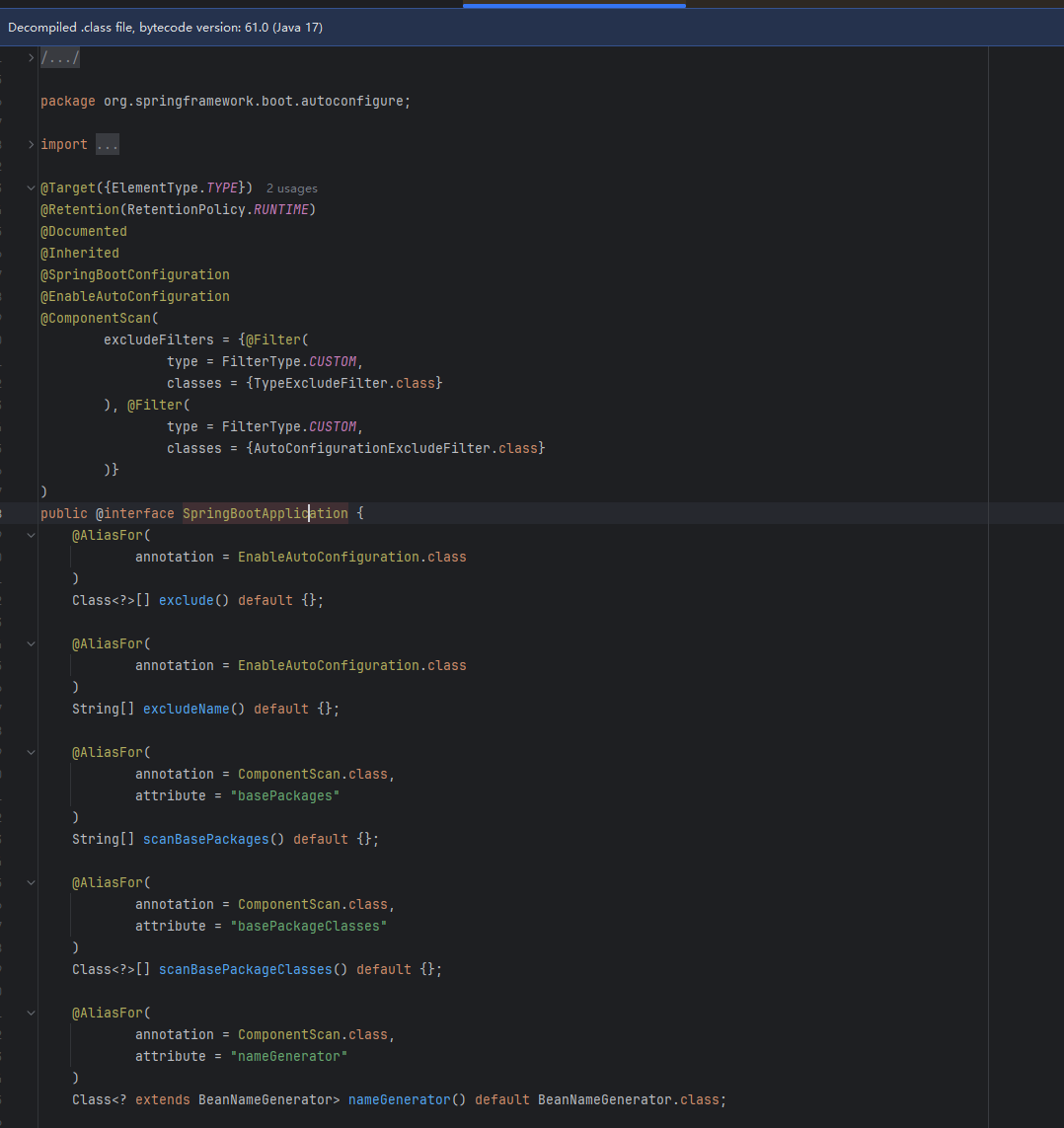Open the '2 usages' inlay hint
Screen dimensions: 1064x1128
click(x=291, y=188)
